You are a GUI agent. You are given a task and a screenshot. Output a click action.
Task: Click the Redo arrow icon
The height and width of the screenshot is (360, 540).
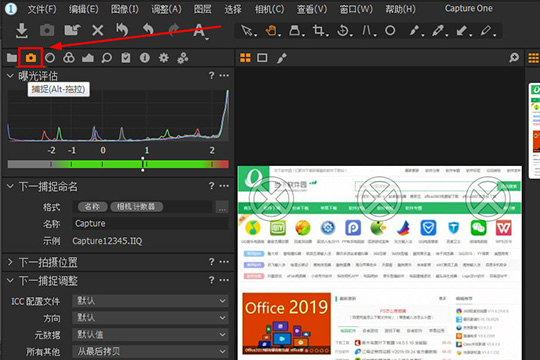pyautogui.click(x=174, y=30)
